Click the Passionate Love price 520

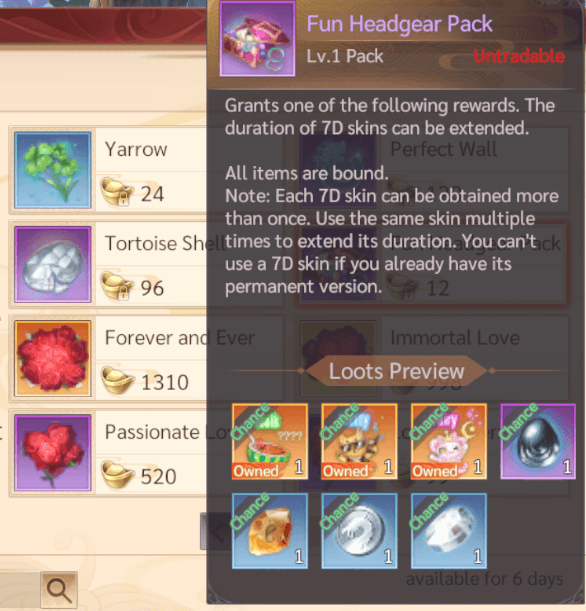coord(159,477)
